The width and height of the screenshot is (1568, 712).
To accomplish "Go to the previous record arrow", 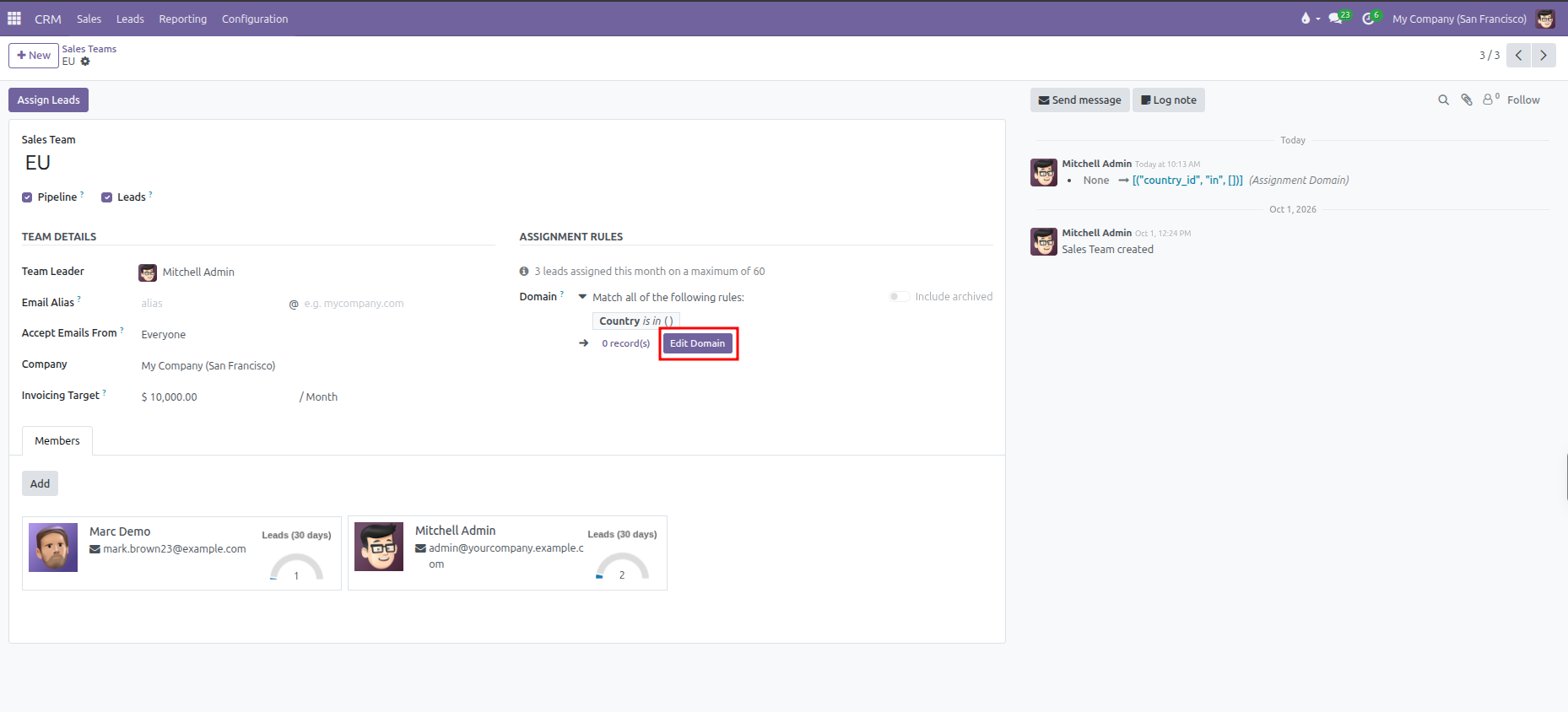I will coord(1519,56).
